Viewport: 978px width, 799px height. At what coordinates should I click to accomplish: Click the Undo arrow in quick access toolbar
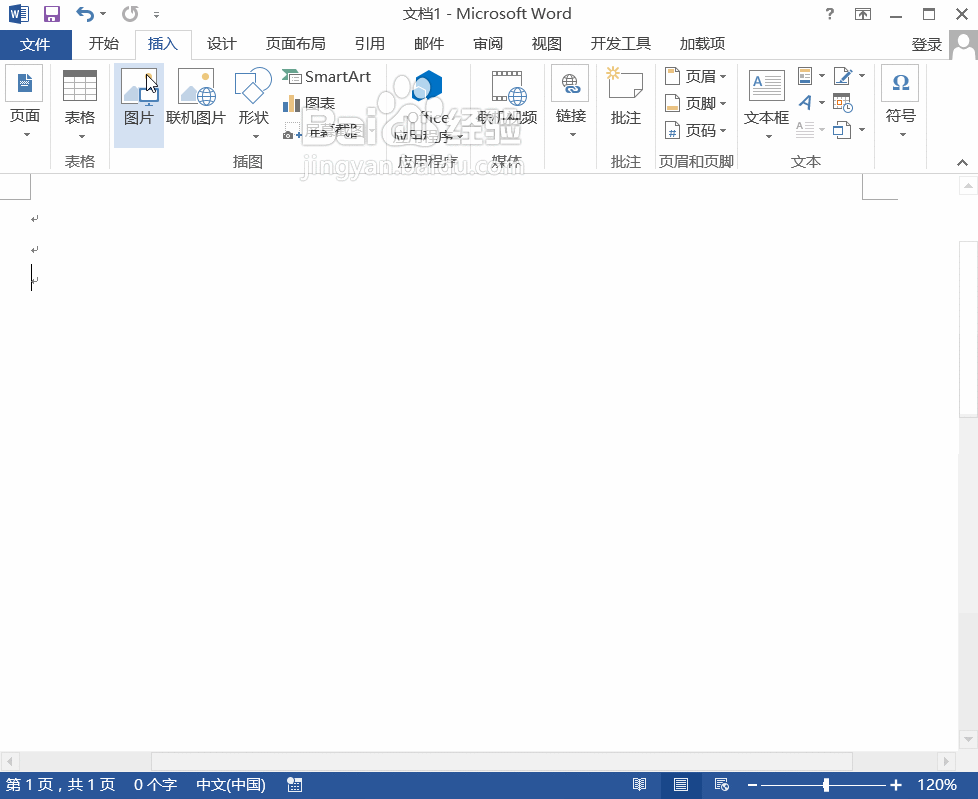pos(85,14)
